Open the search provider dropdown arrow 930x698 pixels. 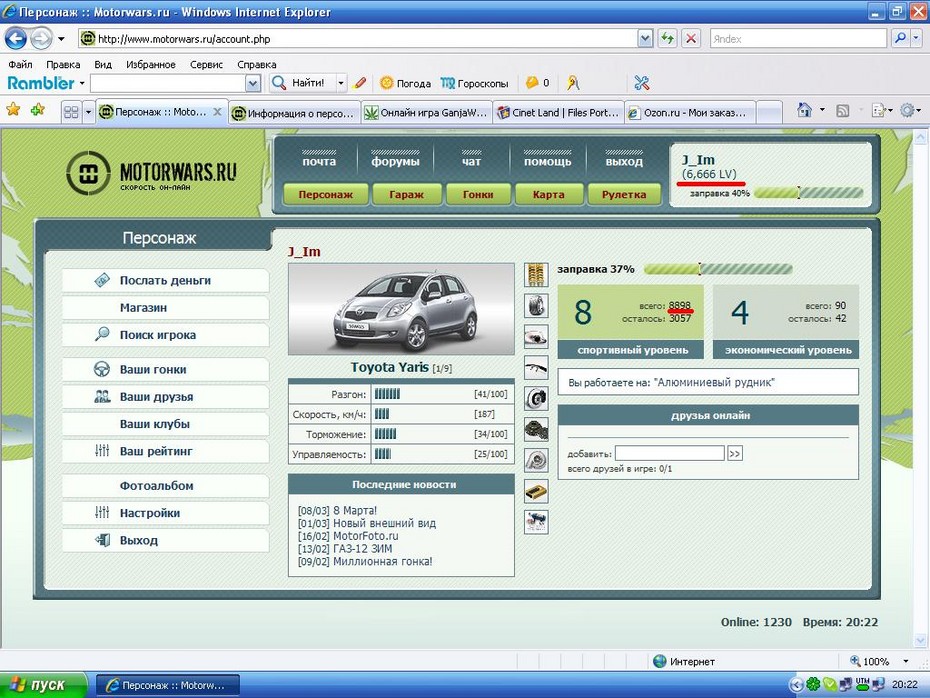pyautogui.click(x=916, y=39)
